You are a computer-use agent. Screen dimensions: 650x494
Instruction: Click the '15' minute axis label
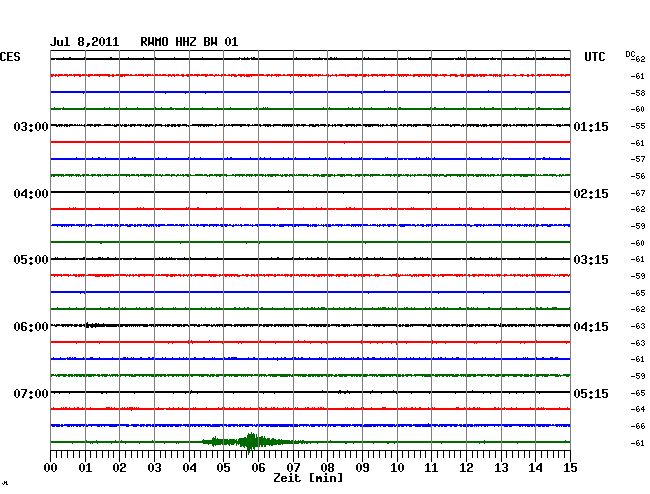[x=570, y=468]
